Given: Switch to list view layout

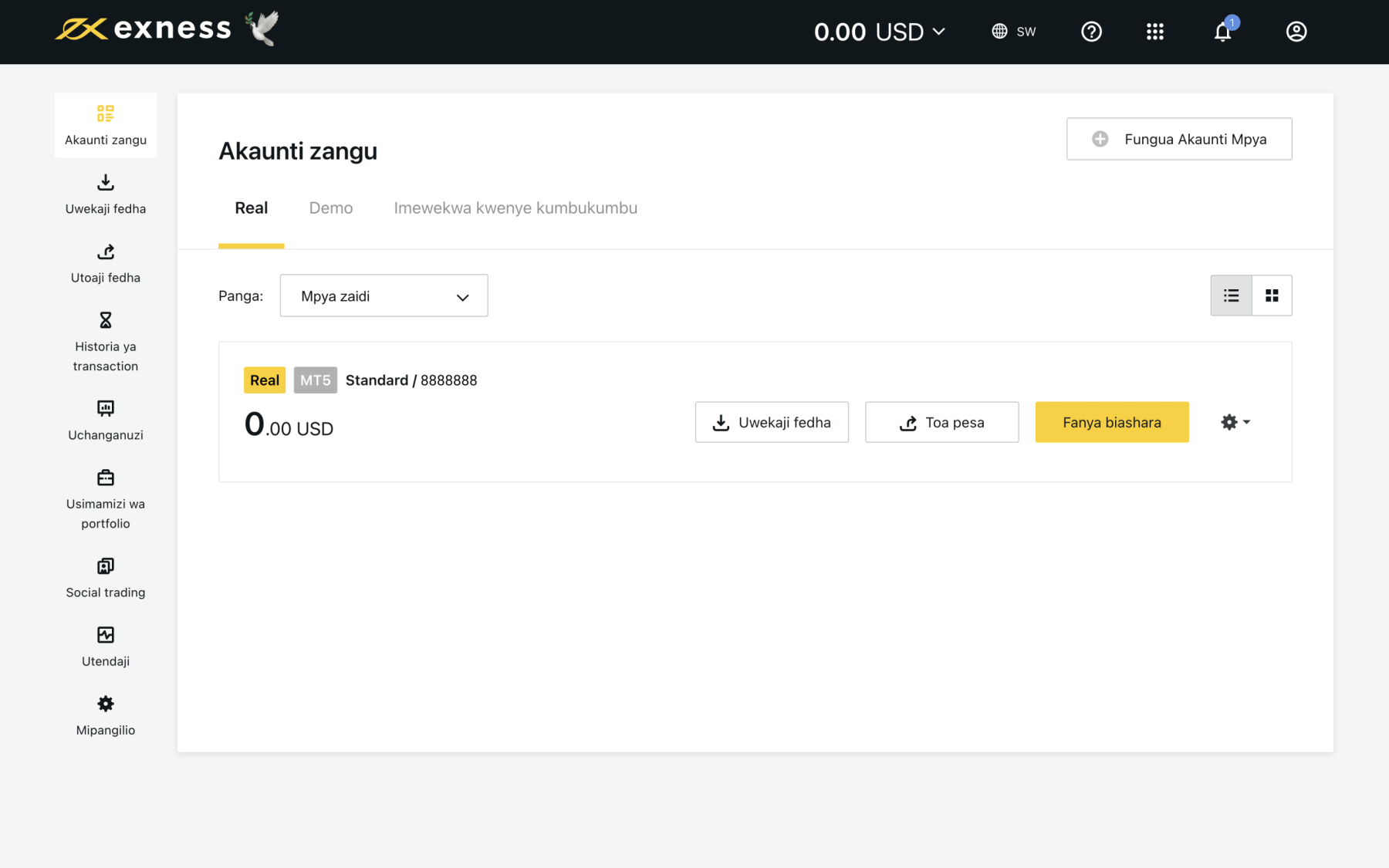Looking at the screenshot, I should [x=1231, y=296].
